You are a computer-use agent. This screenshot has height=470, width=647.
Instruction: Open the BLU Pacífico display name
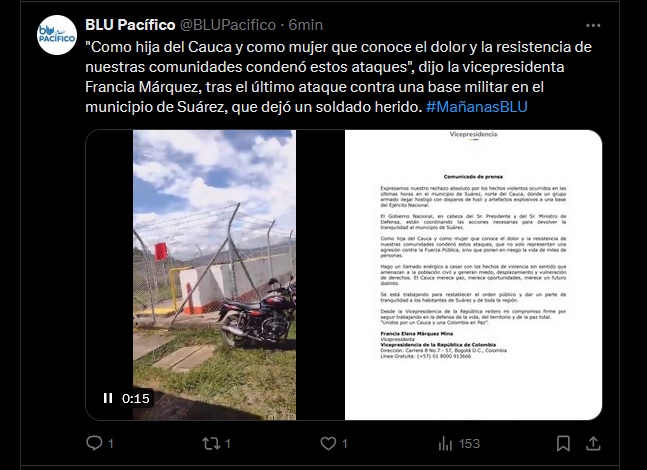130,25
